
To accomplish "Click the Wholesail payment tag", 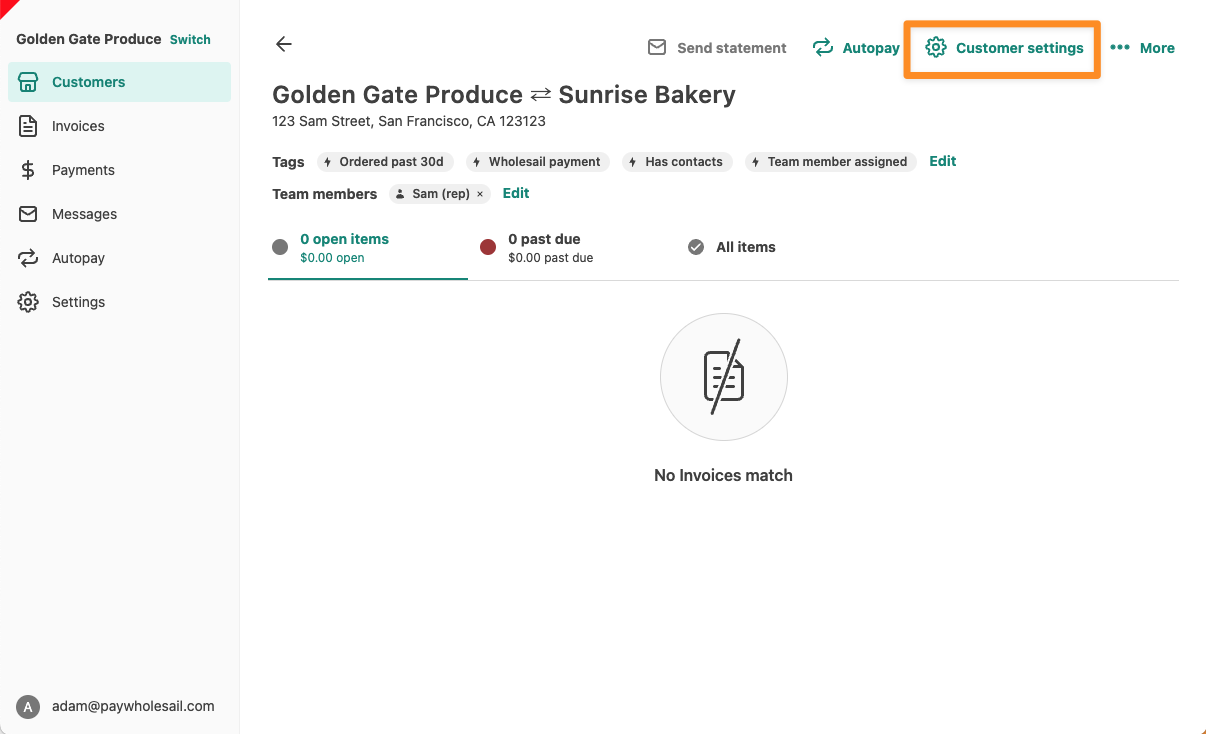I will (540, 162).
